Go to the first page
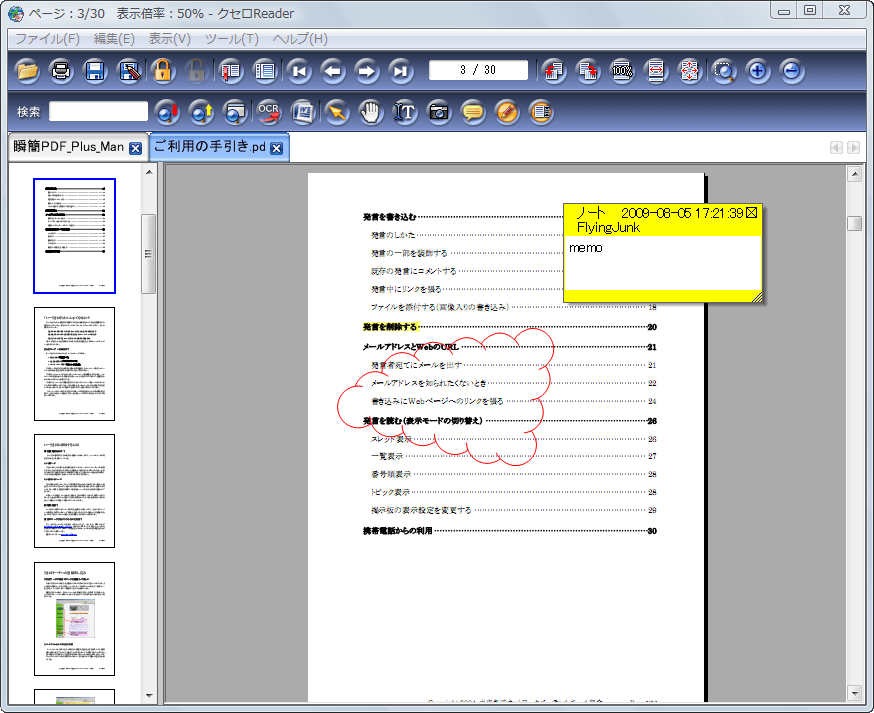Viewport: 874px width, 713px height. [299, 71]
